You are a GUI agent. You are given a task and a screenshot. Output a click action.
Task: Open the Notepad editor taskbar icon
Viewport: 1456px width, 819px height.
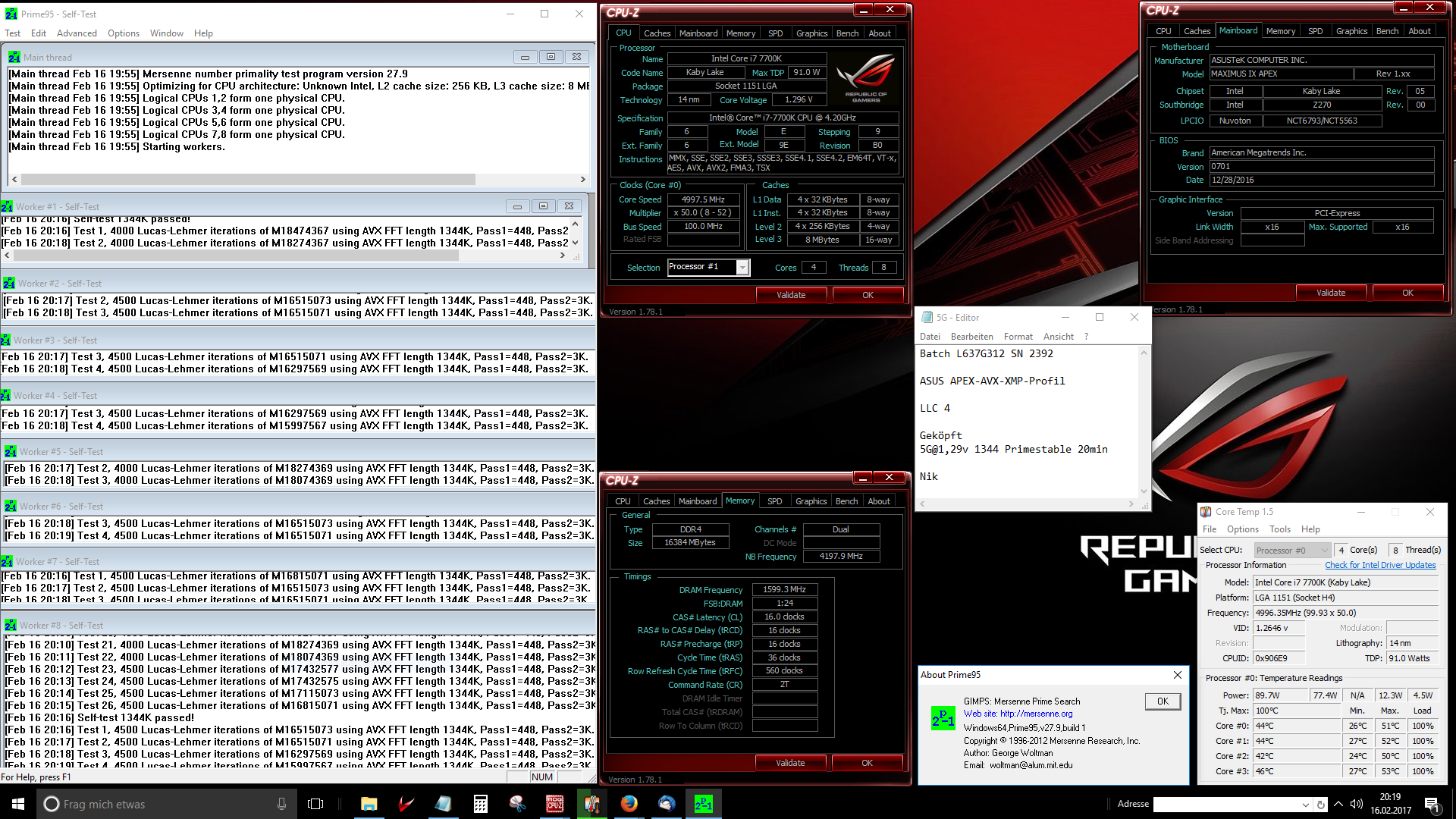[443, 804]
